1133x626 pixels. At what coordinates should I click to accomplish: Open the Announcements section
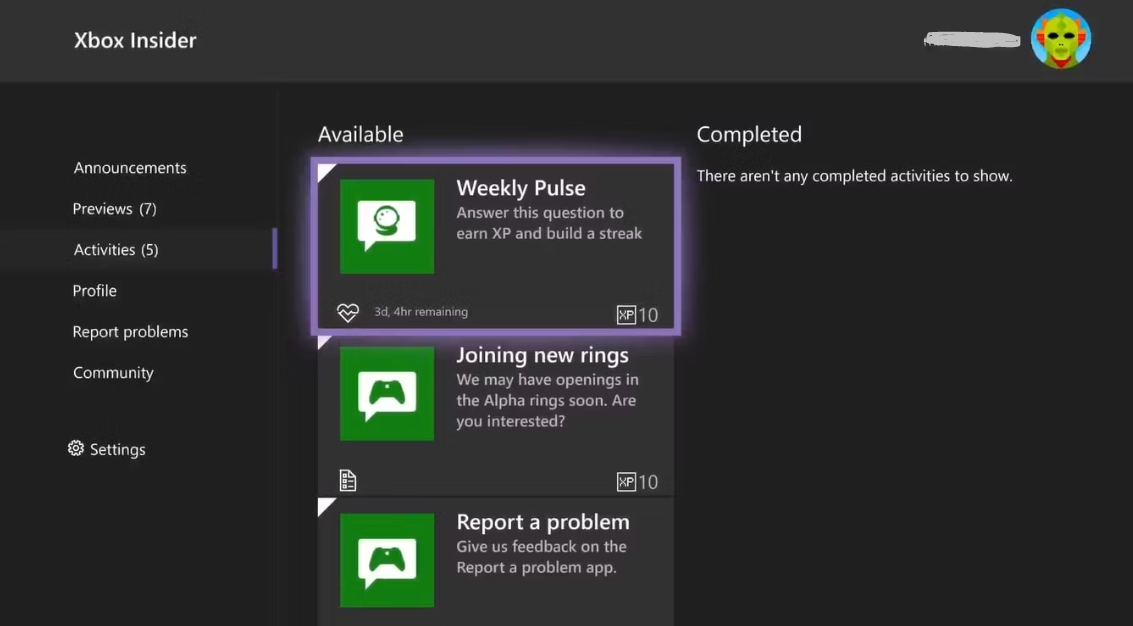point(130,168)
